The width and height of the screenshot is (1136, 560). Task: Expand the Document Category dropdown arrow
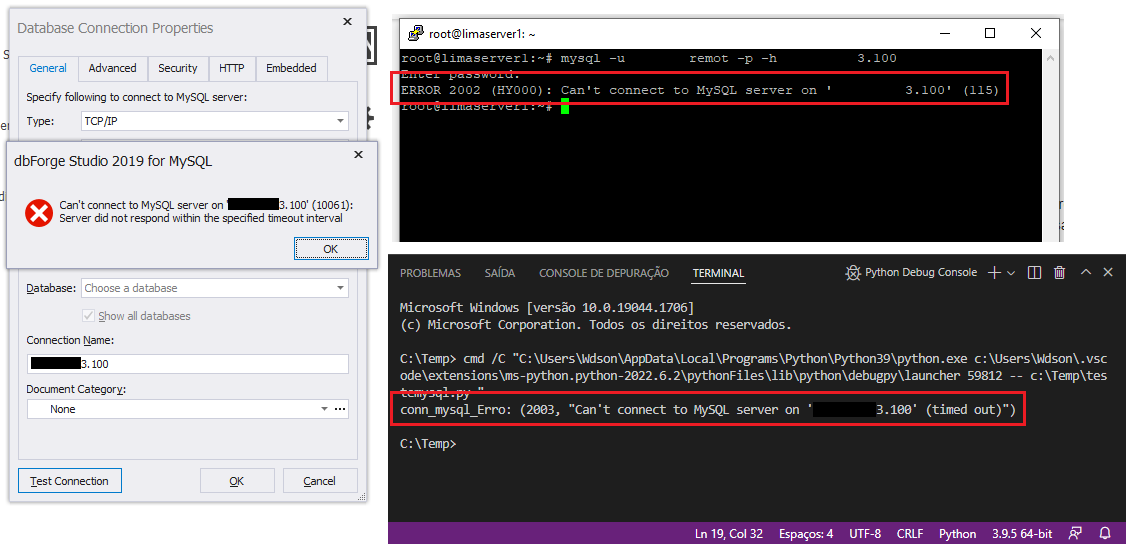[325, 409]
